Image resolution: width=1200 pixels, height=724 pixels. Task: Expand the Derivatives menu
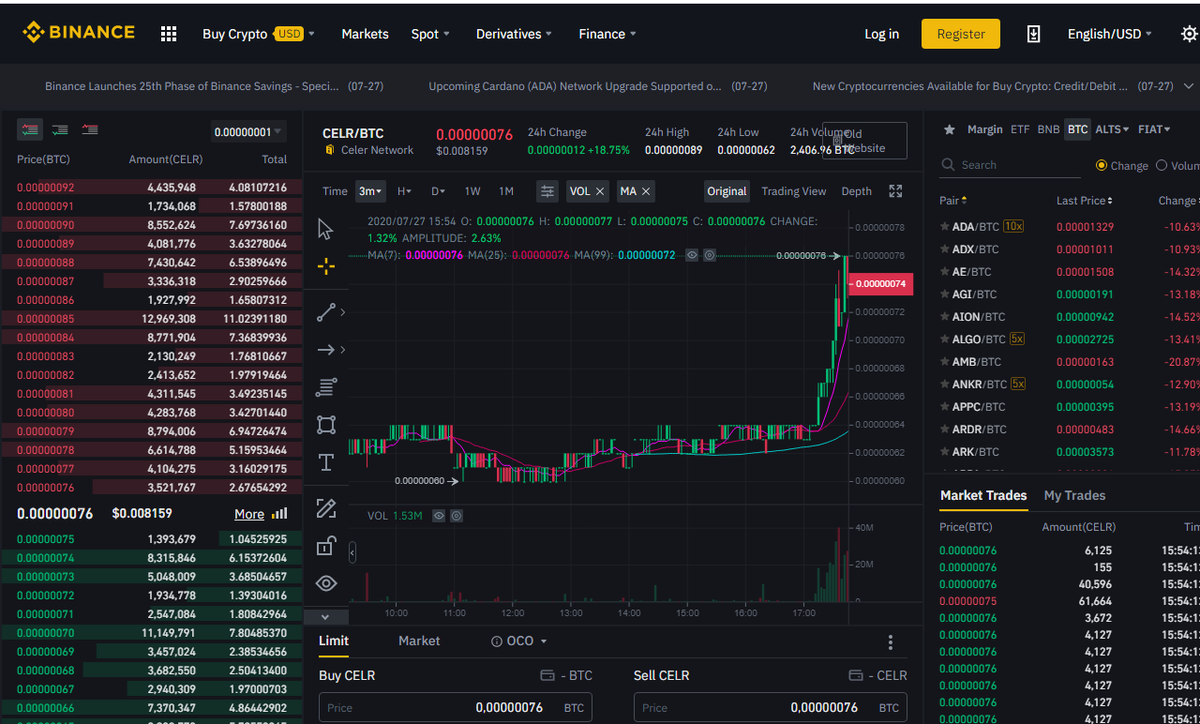pos(514,34)
